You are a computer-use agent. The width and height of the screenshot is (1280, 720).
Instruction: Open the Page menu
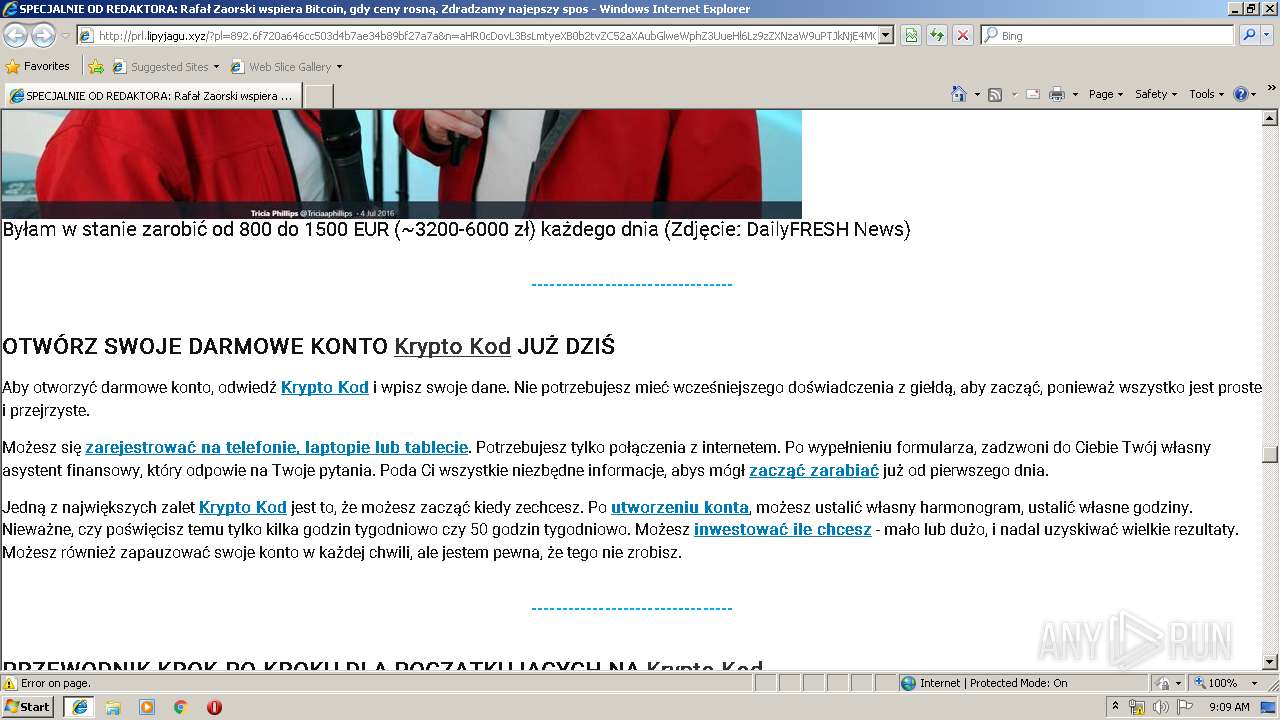(1106, 94)
